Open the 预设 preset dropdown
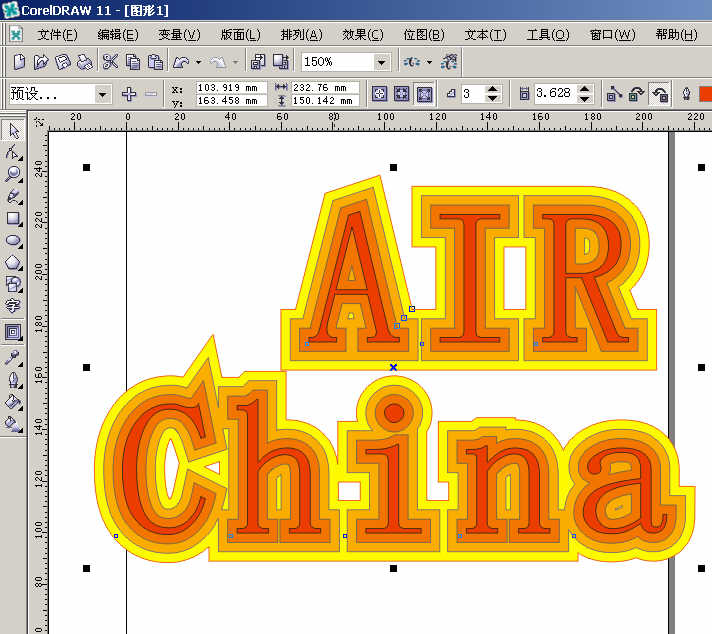The height and width of the screenshot is (634, 712). pyautogui.click(x=103, y=94)
